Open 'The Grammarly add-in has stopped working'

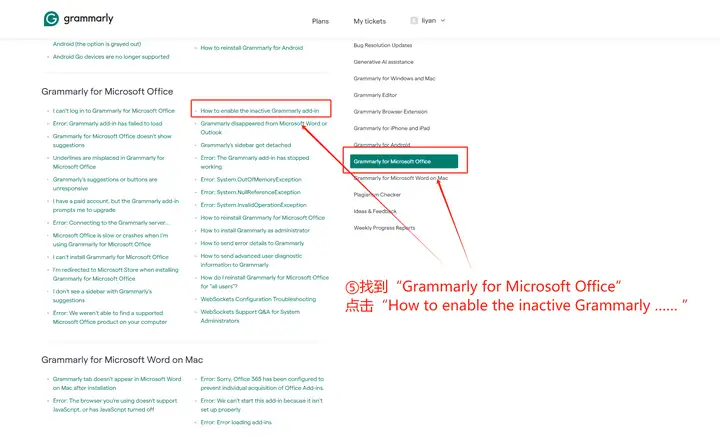click(x=254, y=162)
